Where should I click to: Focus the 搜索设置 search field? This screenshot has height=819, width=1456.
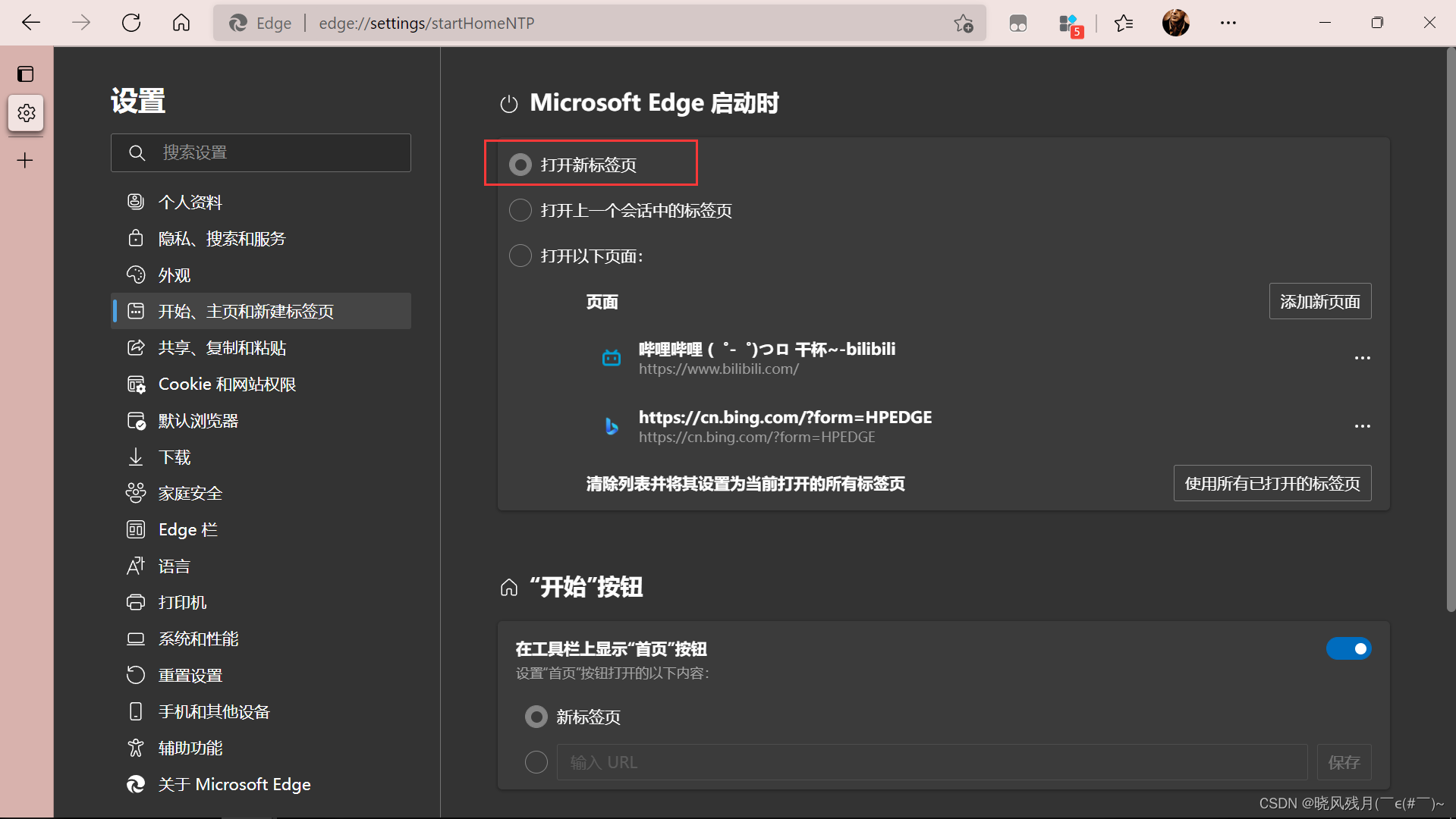(x=261, y=153)
